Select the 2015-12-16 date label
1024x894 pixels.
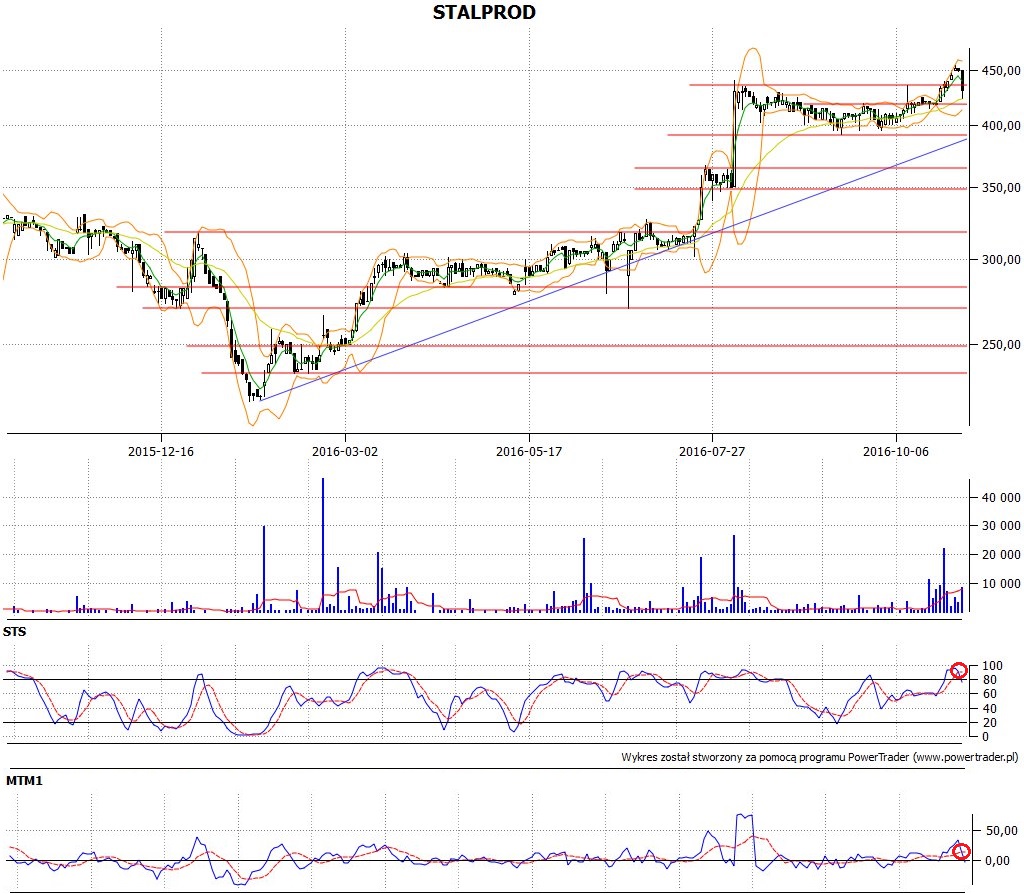point(161,451)
